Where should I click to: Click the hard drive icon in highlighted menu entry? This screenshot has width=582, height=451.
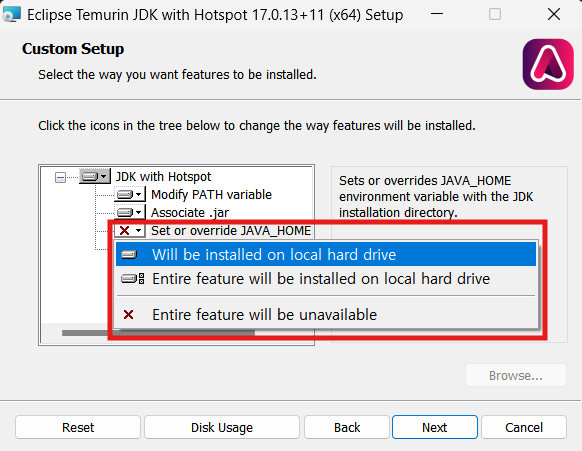(129, 255)
